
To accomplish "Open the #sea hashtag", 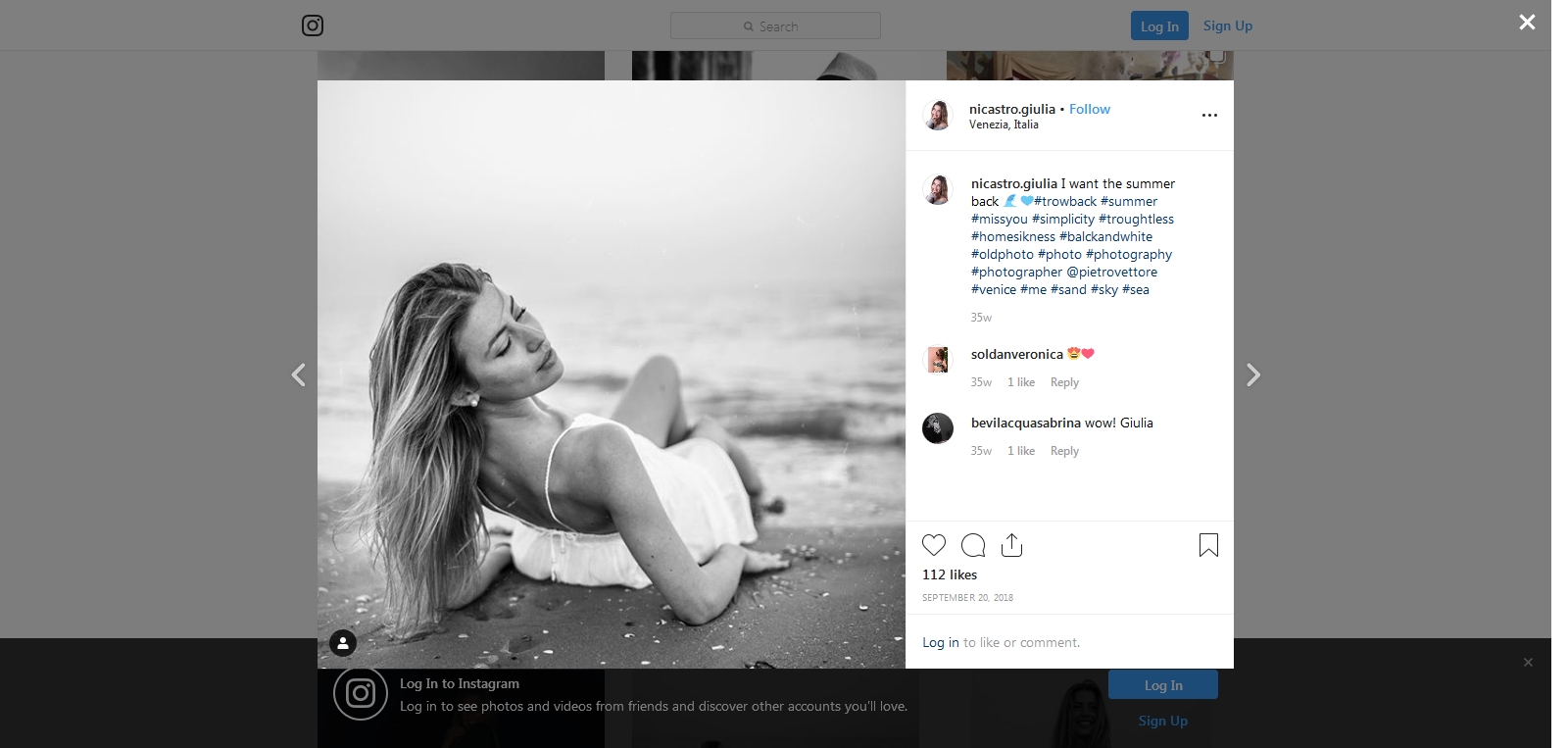I will coord(1136,289).
